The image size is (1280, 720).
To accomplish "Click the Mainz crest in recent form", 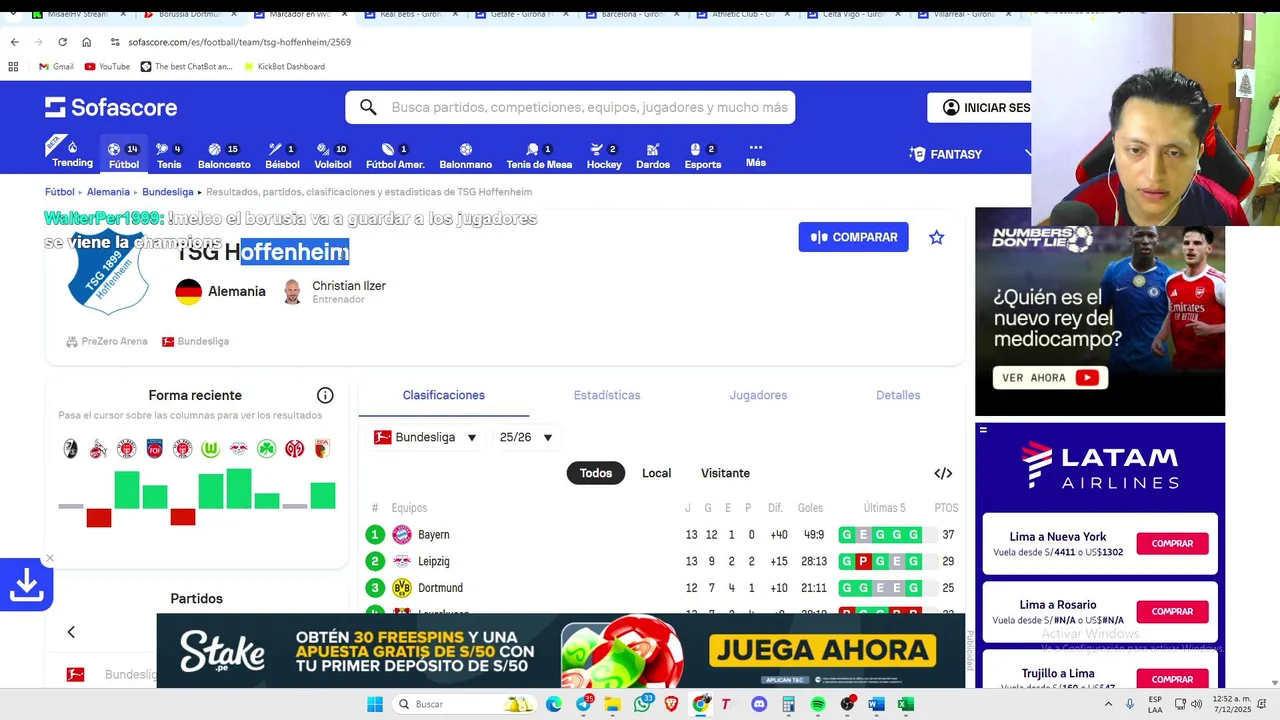I will pyautogui.click(x=294, y=449).
